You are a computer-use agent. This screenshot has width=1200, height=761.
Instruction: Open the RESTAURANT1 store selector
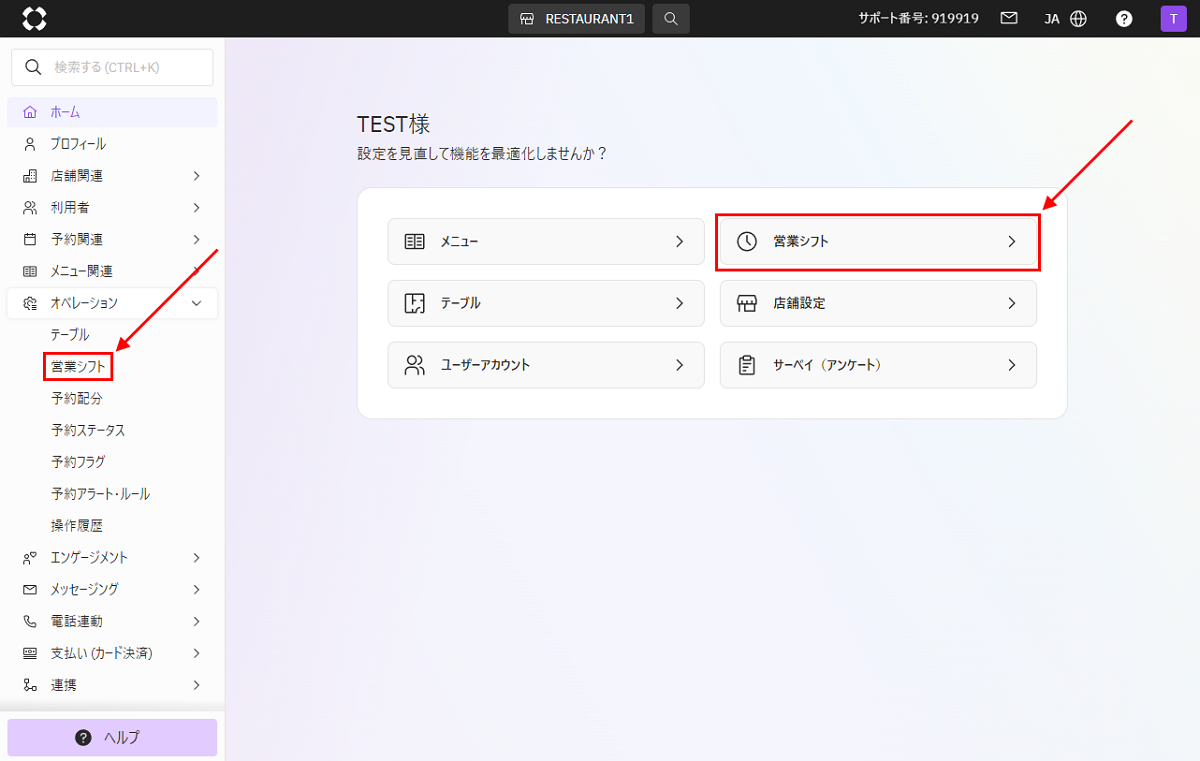pyautogui.click(x=576, y=19)
